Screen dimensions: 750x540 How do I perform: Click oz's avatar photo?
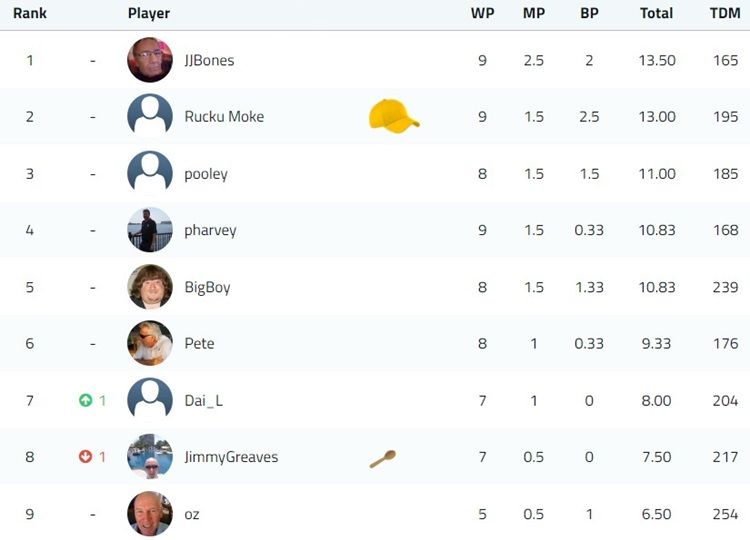click(x=150, y=514)
